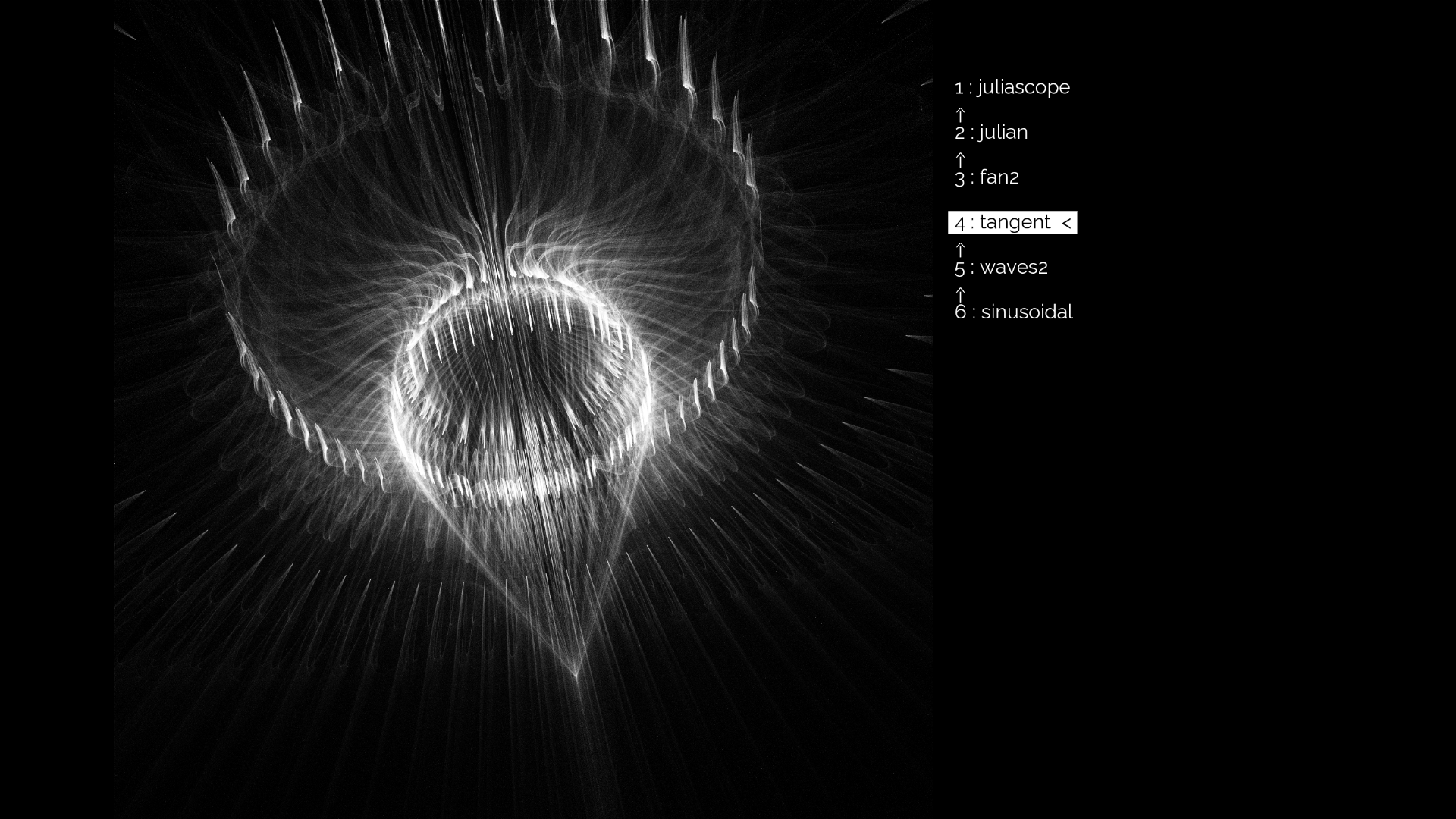Click the number 4 in highlighted row

(x=960, y=224)
